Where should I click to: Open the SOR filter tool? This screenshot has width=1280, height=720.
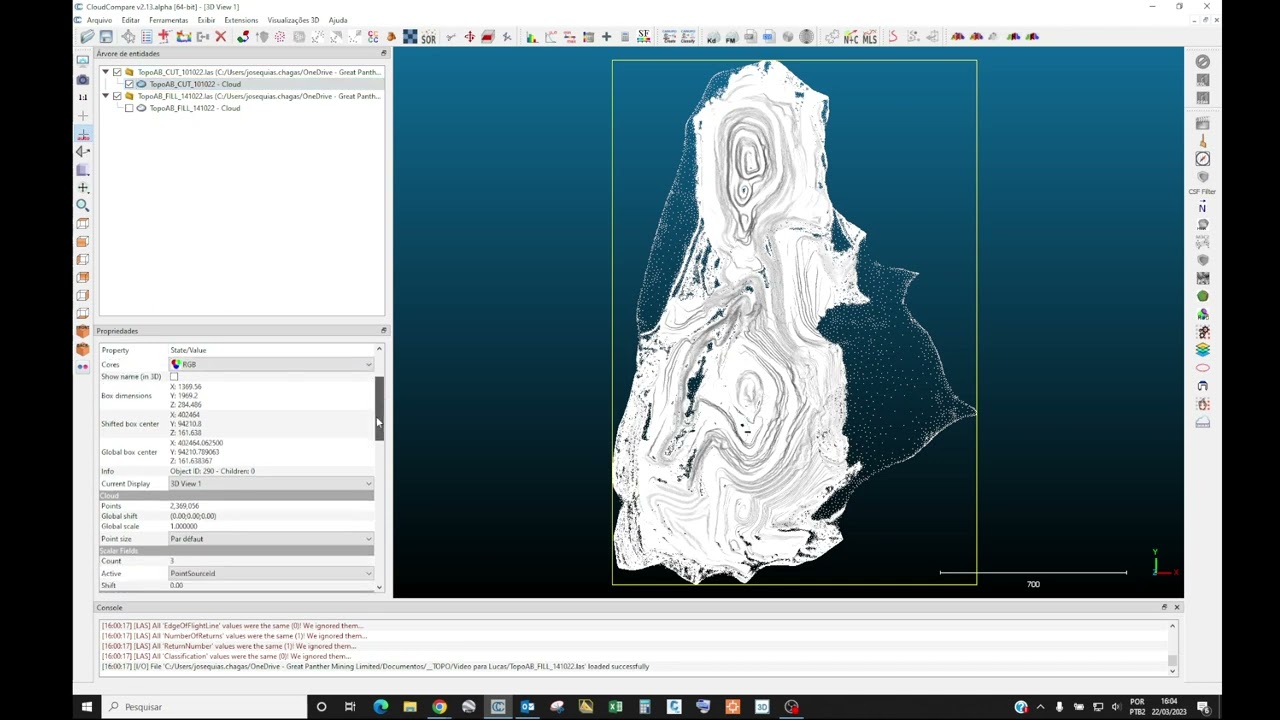(429, 37)
